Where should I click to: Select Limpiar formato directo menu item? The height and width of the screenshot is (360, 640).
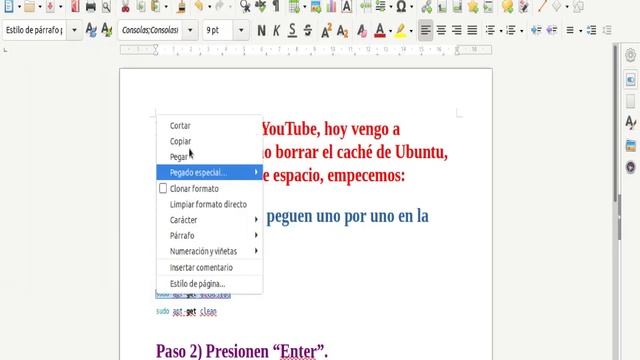click(209, 204)
